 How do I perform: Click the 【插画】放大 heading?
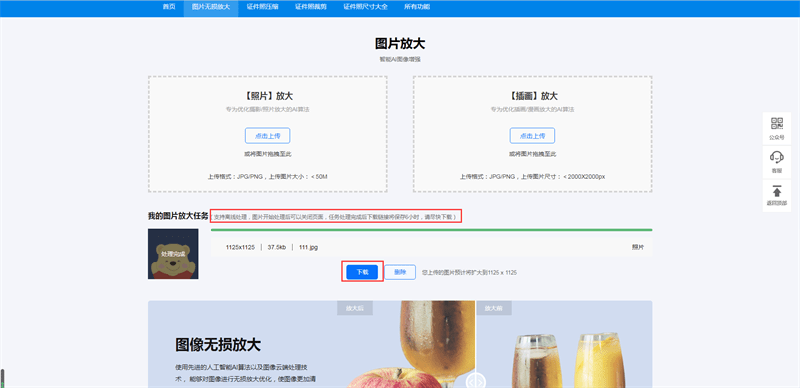click(532, 96)
